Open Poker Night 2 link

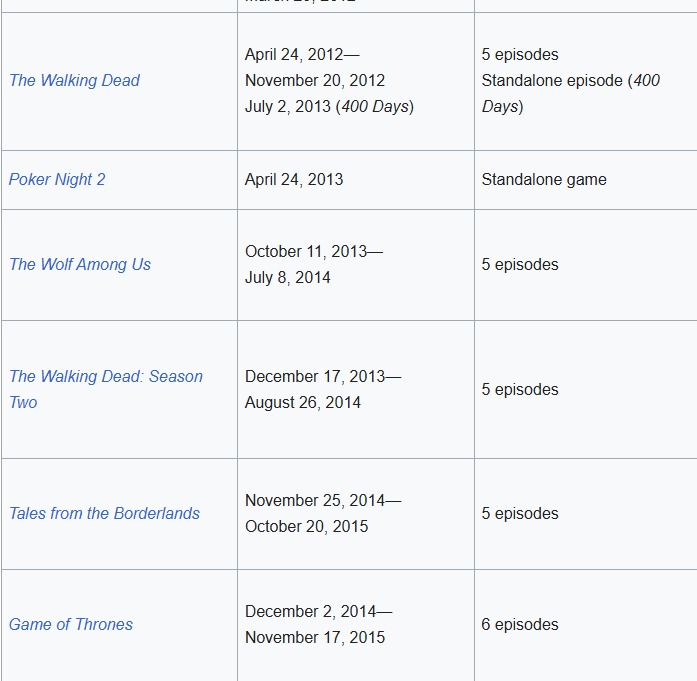pyautogui.click(x=57, y=179)
